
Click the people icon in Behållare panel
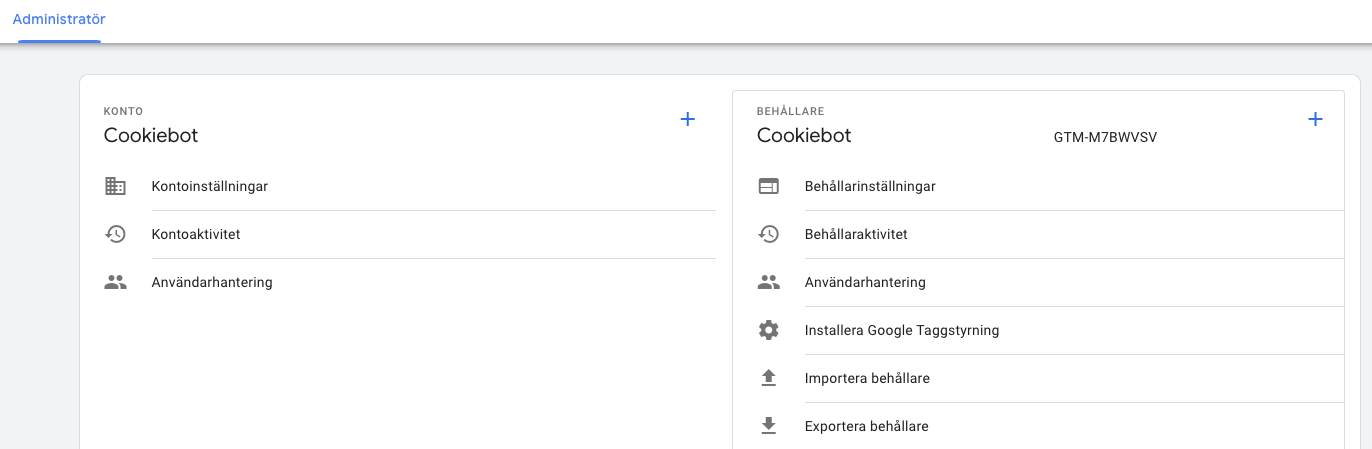768,282
